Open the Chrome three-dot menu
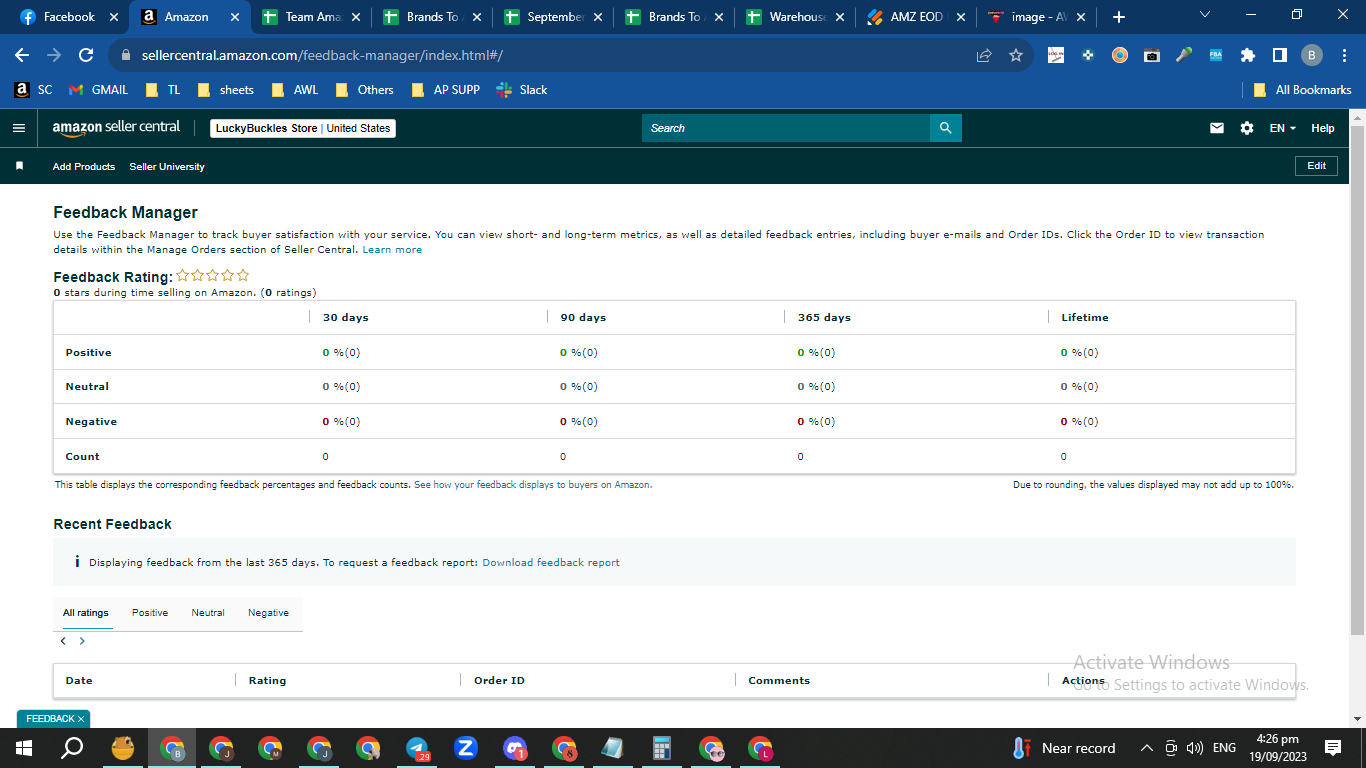Screen dimensions: 1366x768 [x=1344, y=55]
